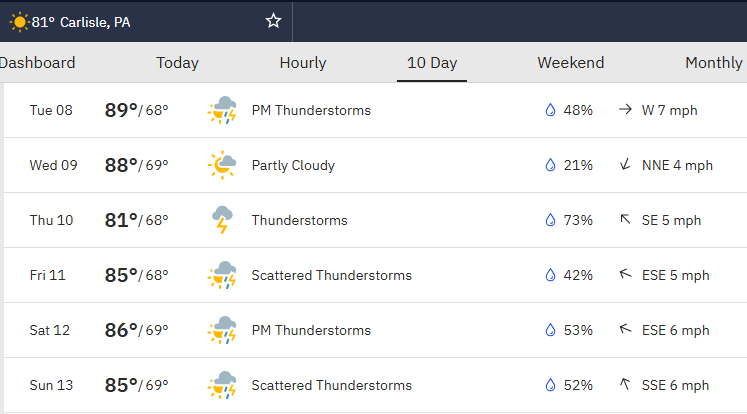The image size is (747, 414).
Task: Click the raindrop icon next to 48%
Action: pos(550,110)
